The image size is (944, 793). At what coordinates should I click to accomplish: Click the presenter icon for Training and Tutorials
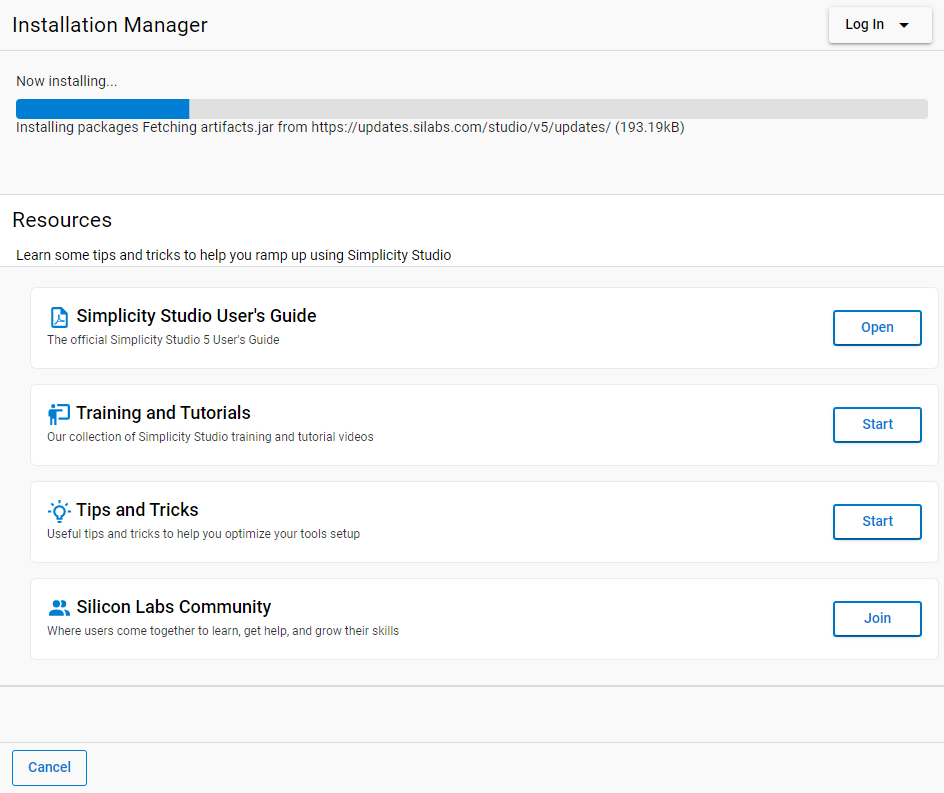tap(59, 414)
